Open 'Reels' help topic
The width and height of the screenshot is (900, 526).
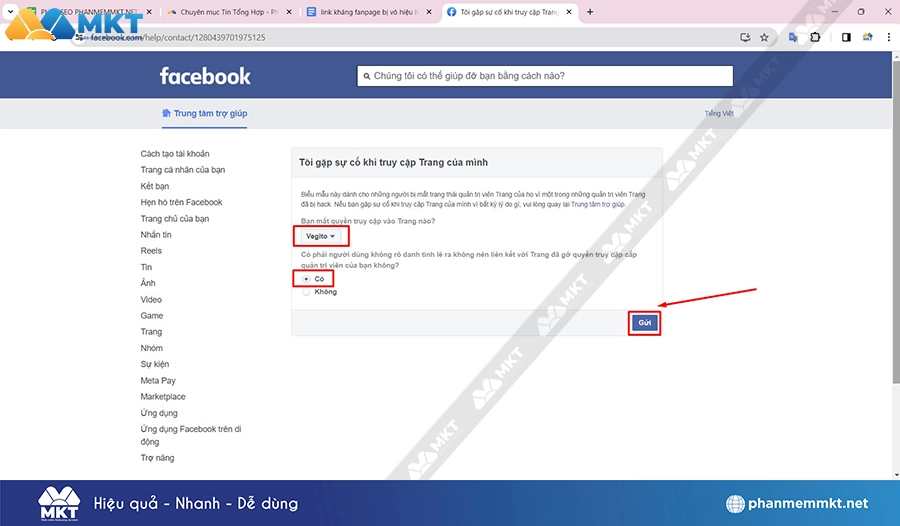click(x=151, y=250)
